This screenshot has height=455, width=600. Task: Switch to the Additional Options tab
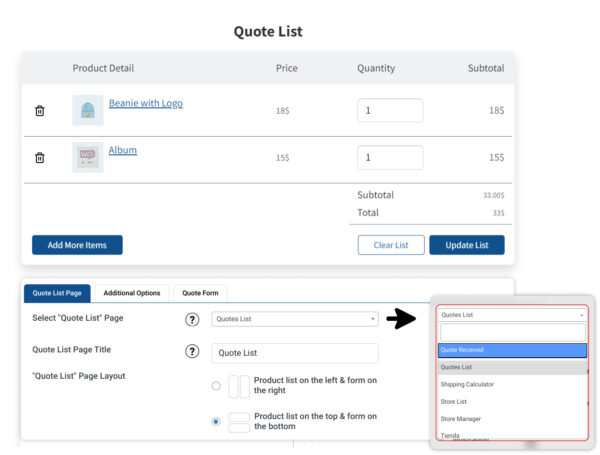(132, 294)
